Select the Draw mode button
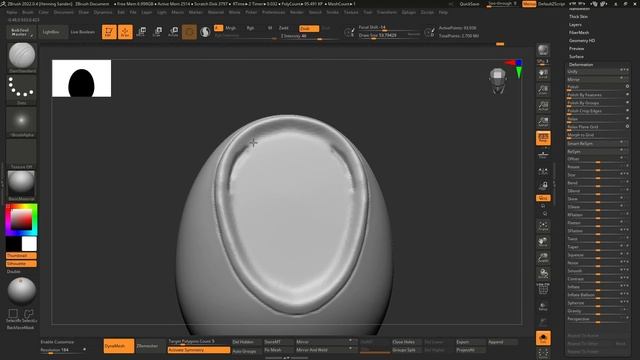The width and height of the screenshot is (640, 360). coord(125,32)
